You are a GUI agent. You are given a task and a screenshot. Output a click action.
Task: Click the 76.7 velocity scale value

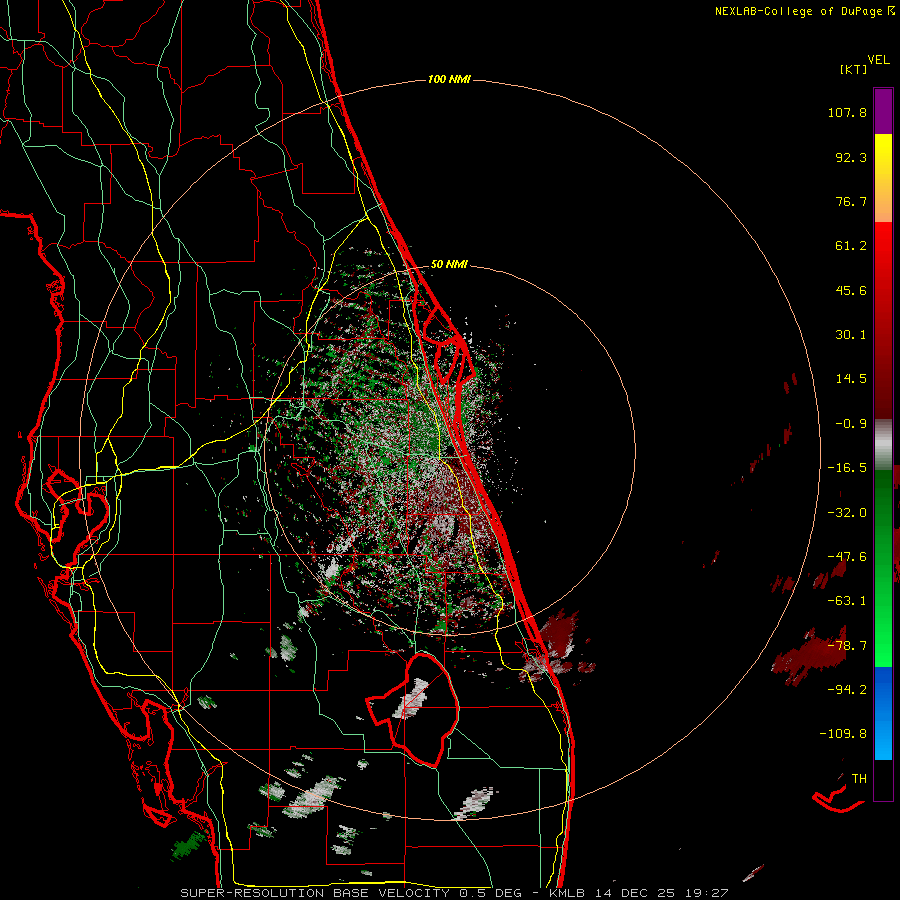tap(851, 201)
